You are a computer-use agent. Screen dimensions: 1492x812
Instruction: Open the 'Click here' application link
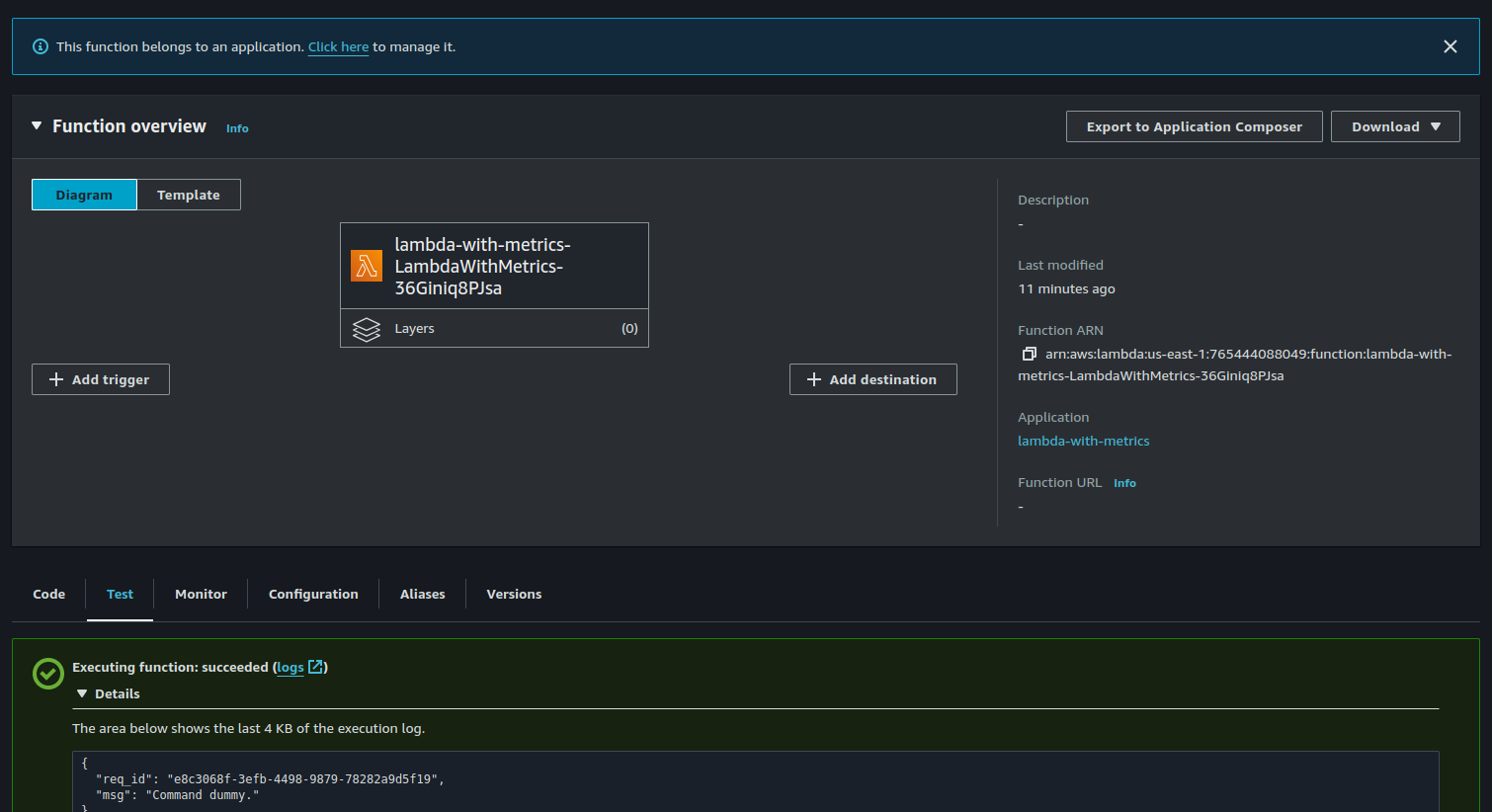coord(338,46)
